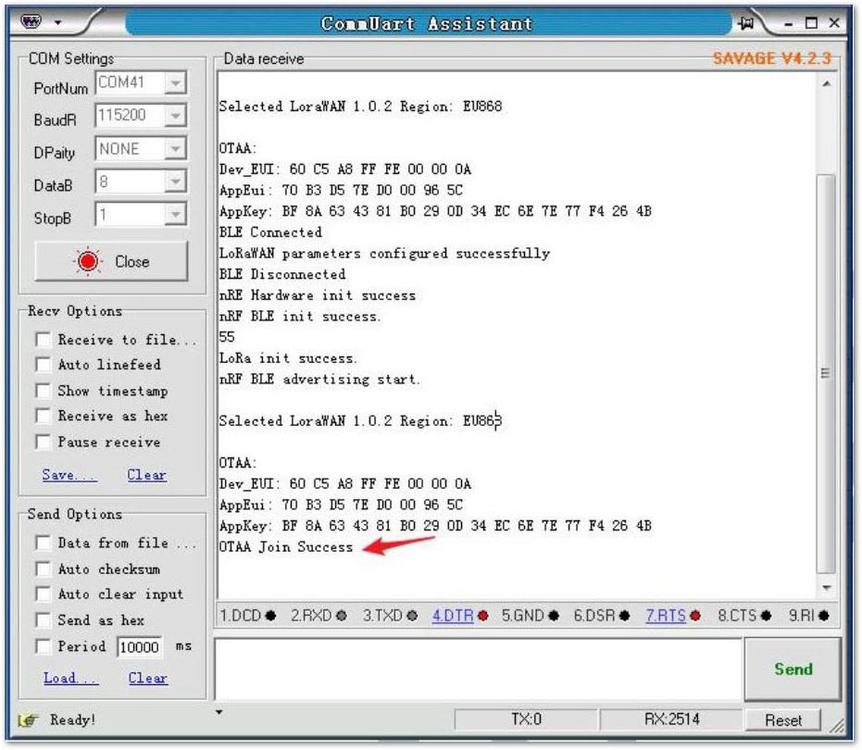Click the red port status indicator icon

tap(88, 261)
